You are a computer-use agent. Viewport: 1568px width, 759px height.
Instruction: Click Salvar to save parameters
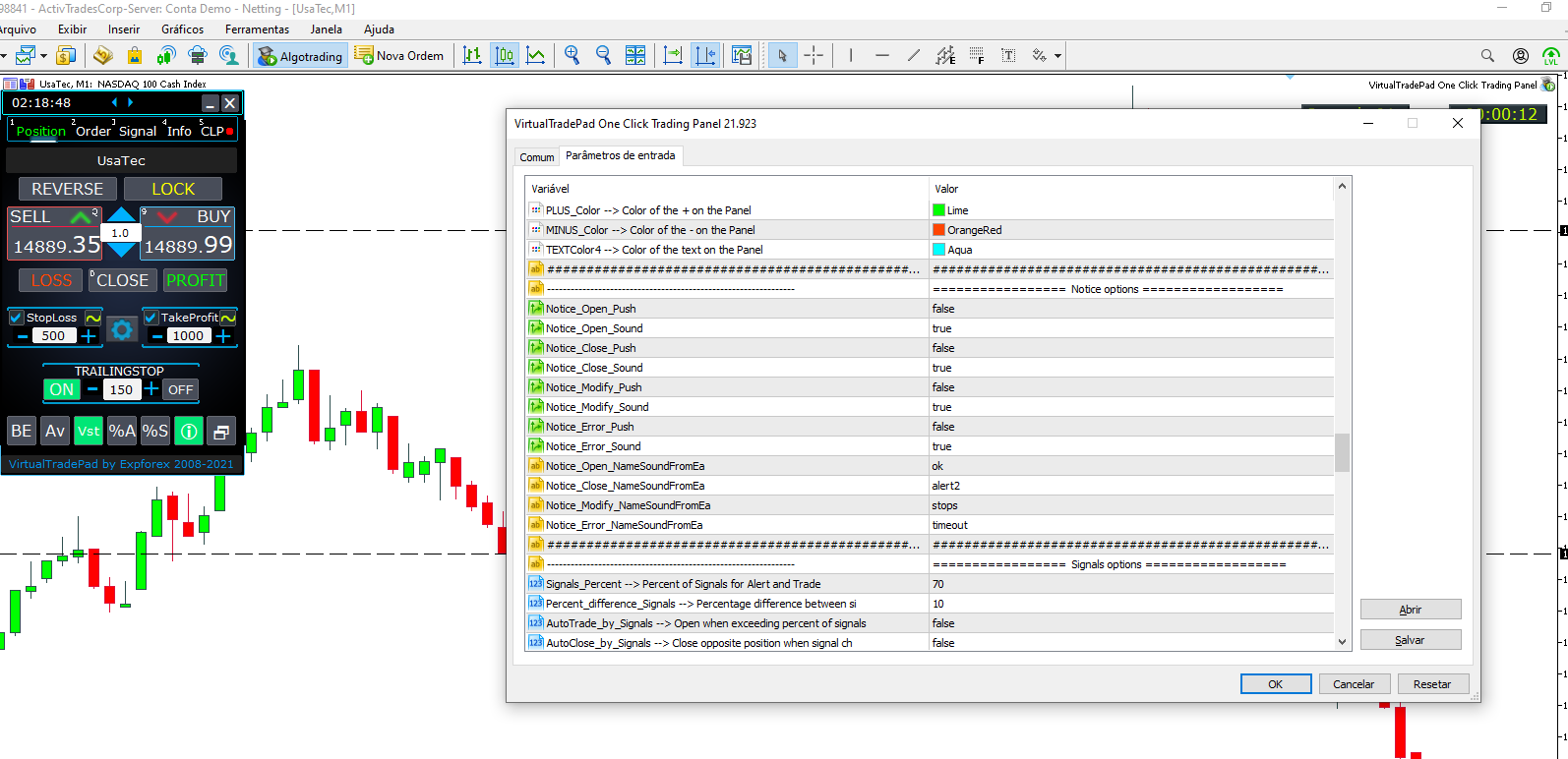click(1411, 640)
